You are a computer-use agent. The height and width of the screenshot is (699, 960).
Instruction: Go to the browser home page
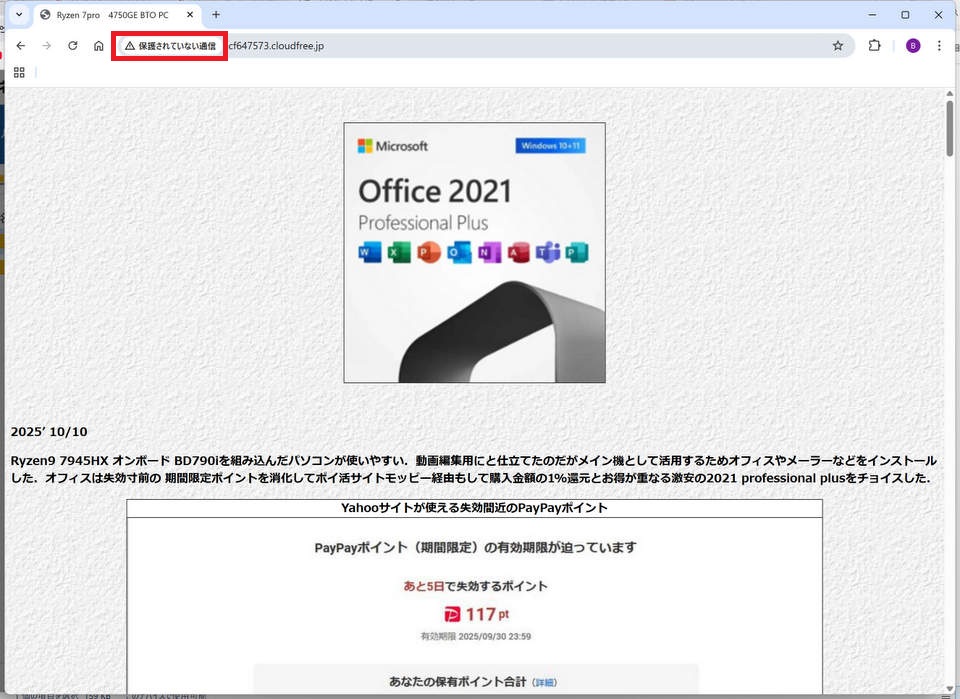click(x=98, y=46)
